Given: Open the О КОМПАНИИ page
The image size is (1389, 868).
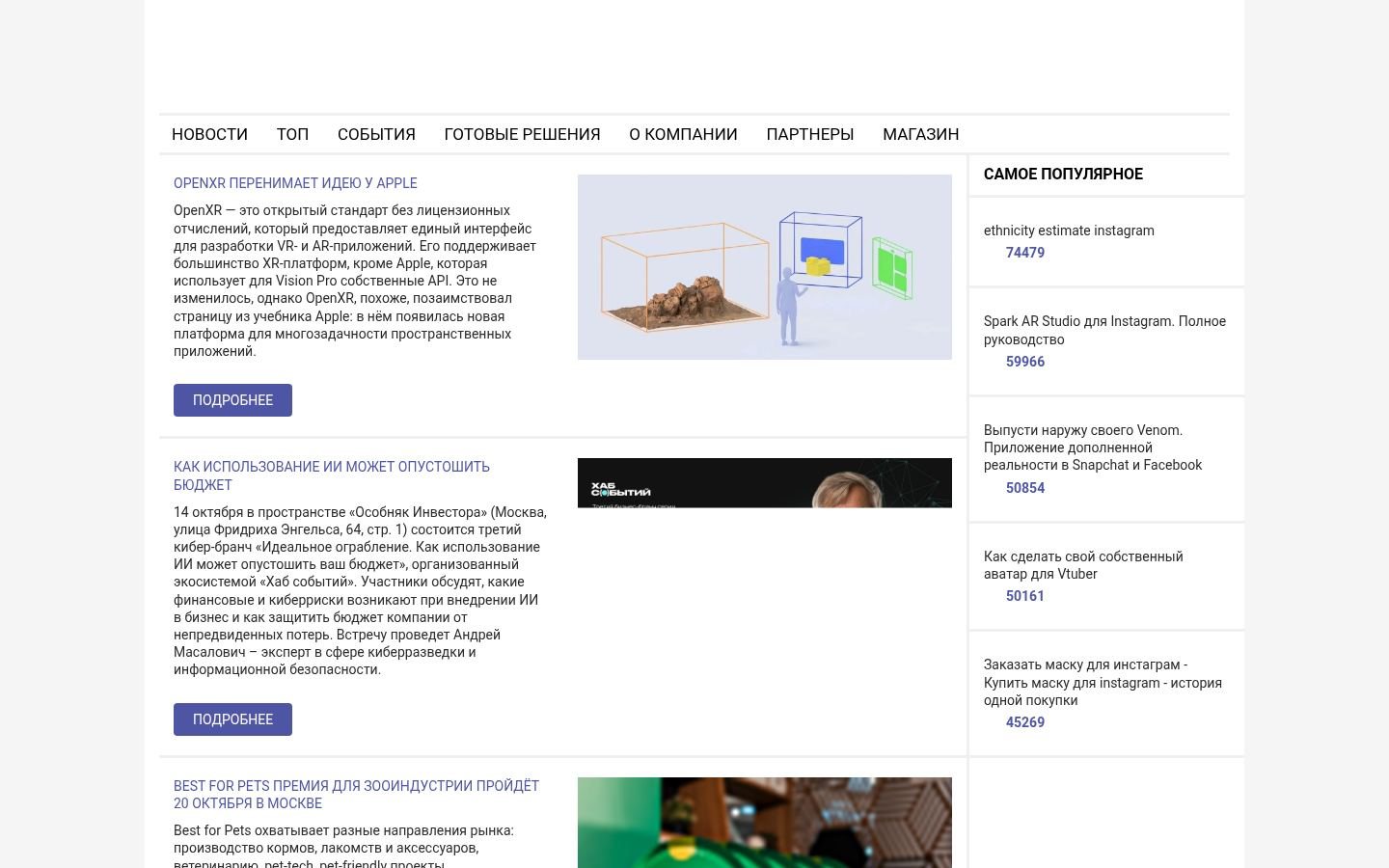Looking at the screenshot, I should pos(683,134).
